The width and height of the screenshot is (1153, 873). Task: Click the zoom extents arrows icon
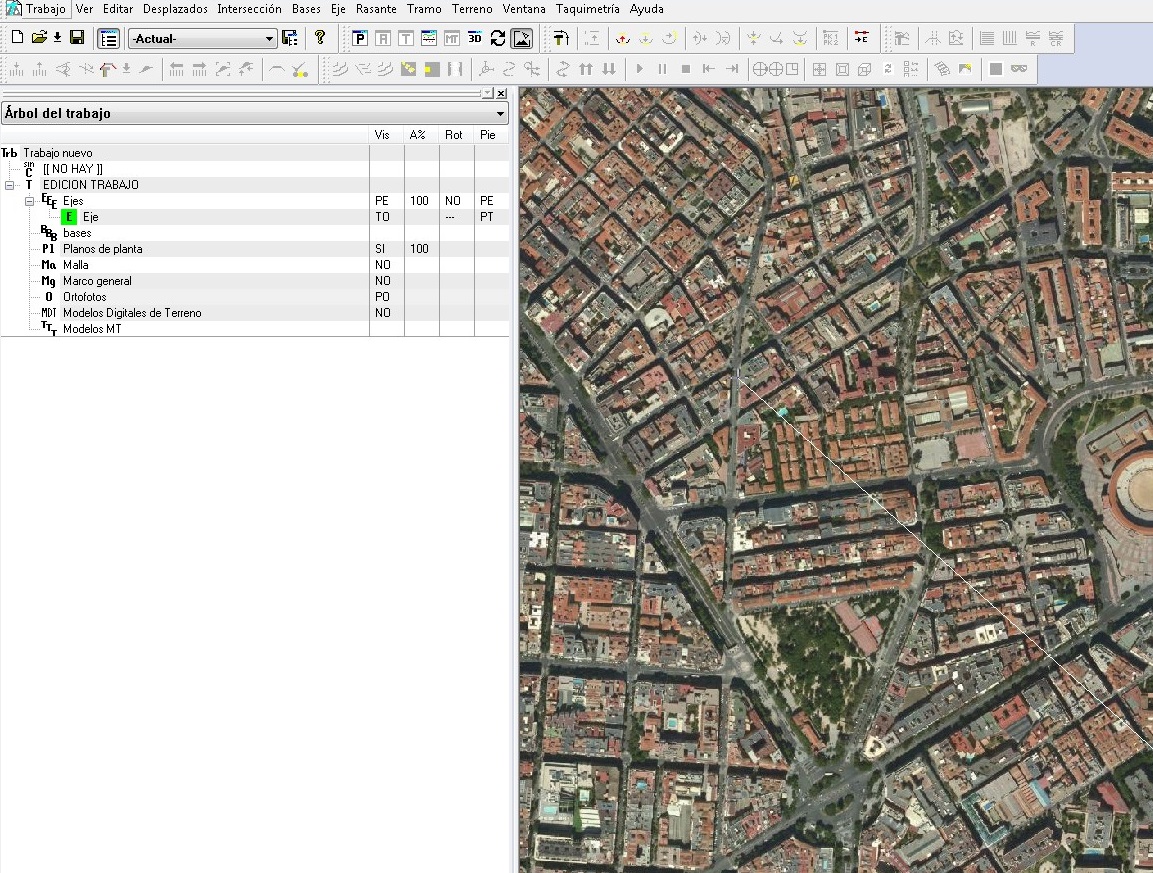tap(819, 69)
